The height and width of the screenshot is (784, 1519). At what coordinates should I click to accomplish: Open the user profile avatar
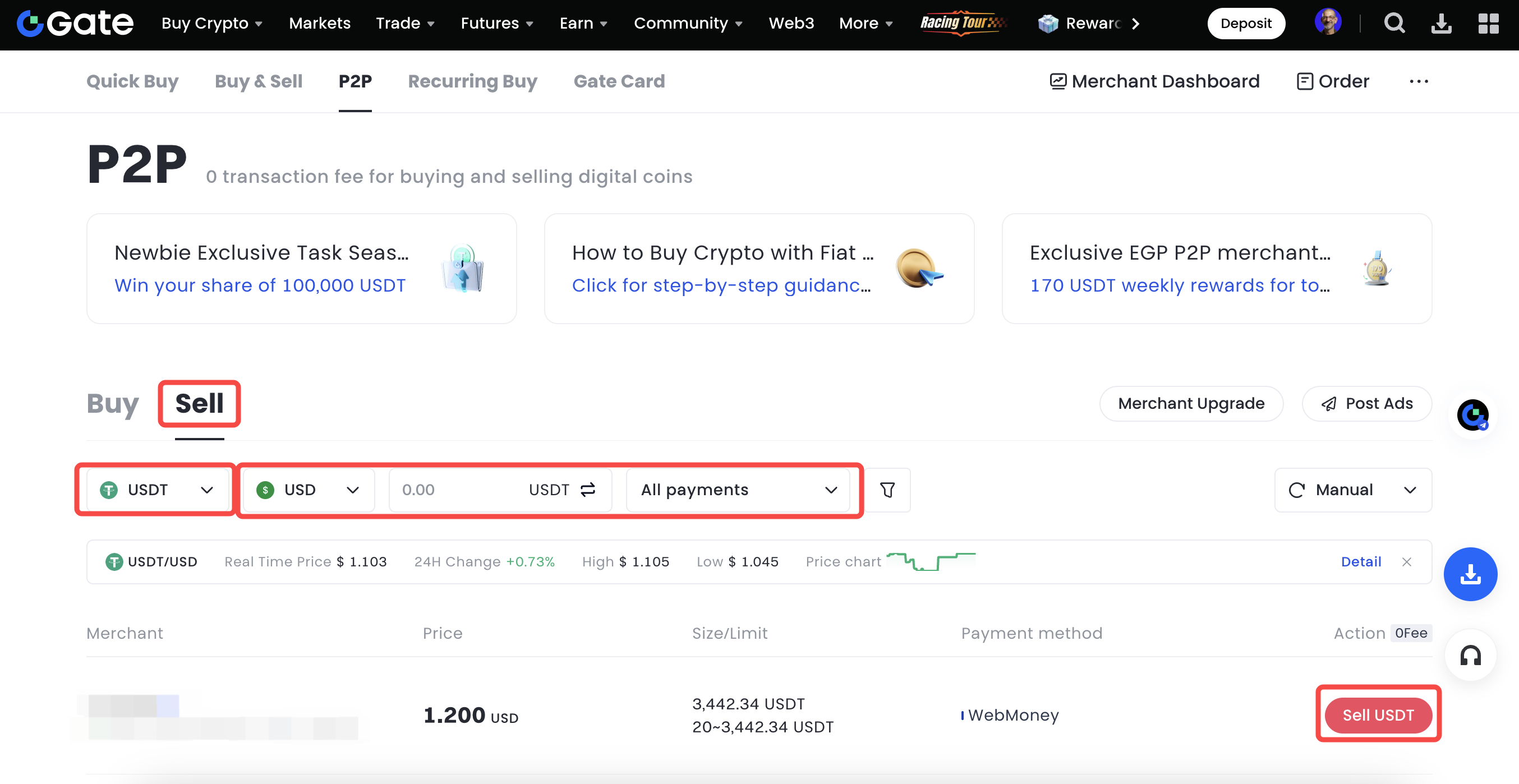[x=1328, y=22]
